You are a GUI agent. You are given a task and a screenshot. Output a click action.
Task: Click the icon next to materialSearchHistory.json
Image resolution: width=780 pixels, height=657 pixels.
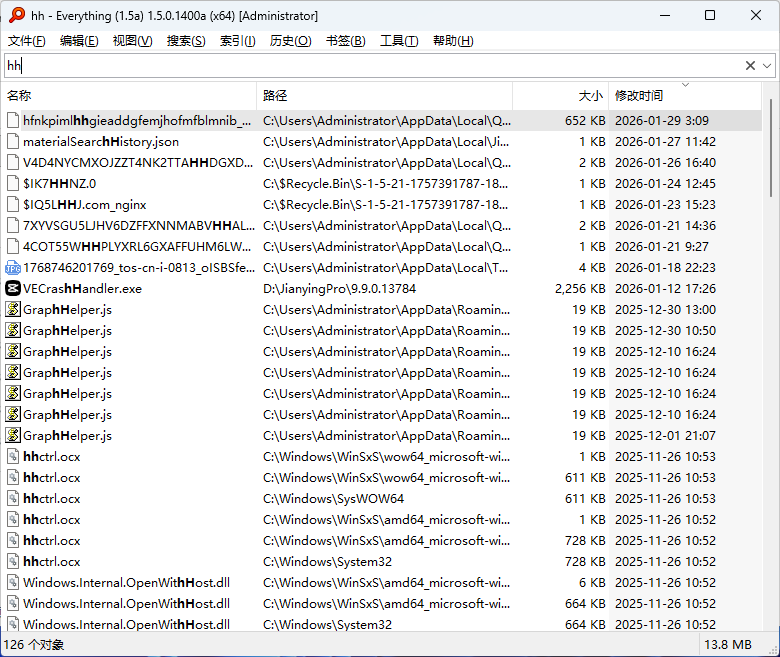13,142
